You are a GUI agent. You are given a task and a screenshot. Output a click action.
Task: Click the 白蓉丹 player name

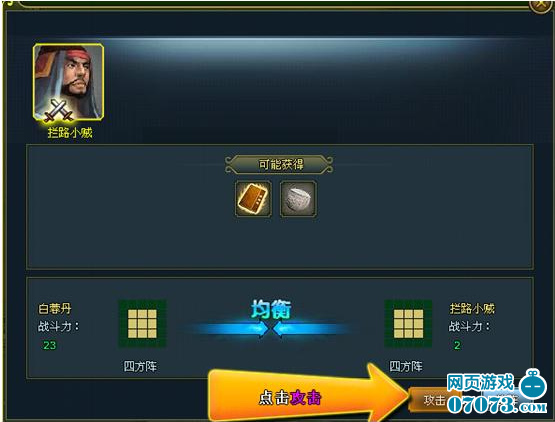(55, 308)
